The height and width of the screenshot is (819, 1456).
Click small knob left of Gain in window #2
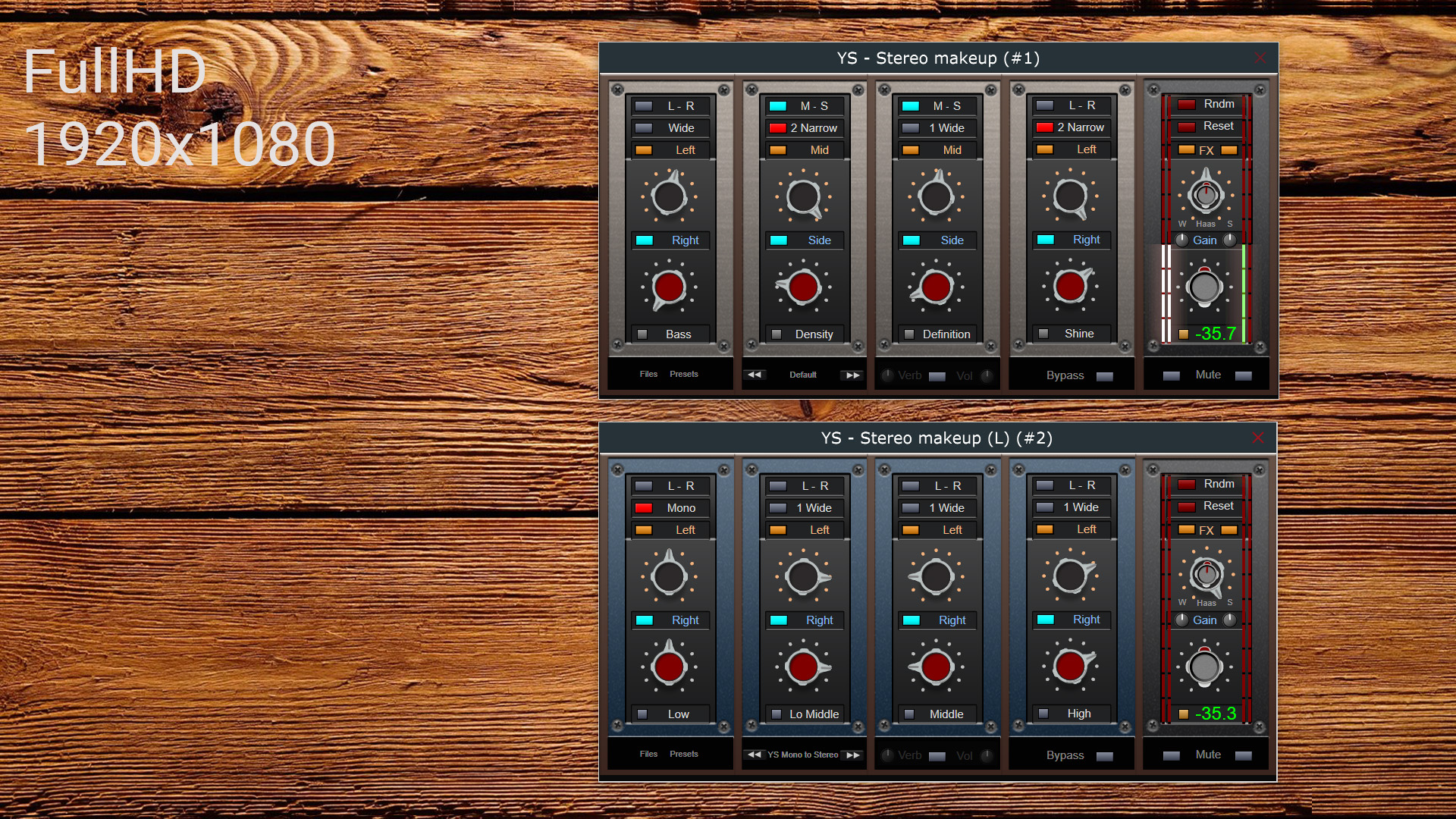[1181, 620]
